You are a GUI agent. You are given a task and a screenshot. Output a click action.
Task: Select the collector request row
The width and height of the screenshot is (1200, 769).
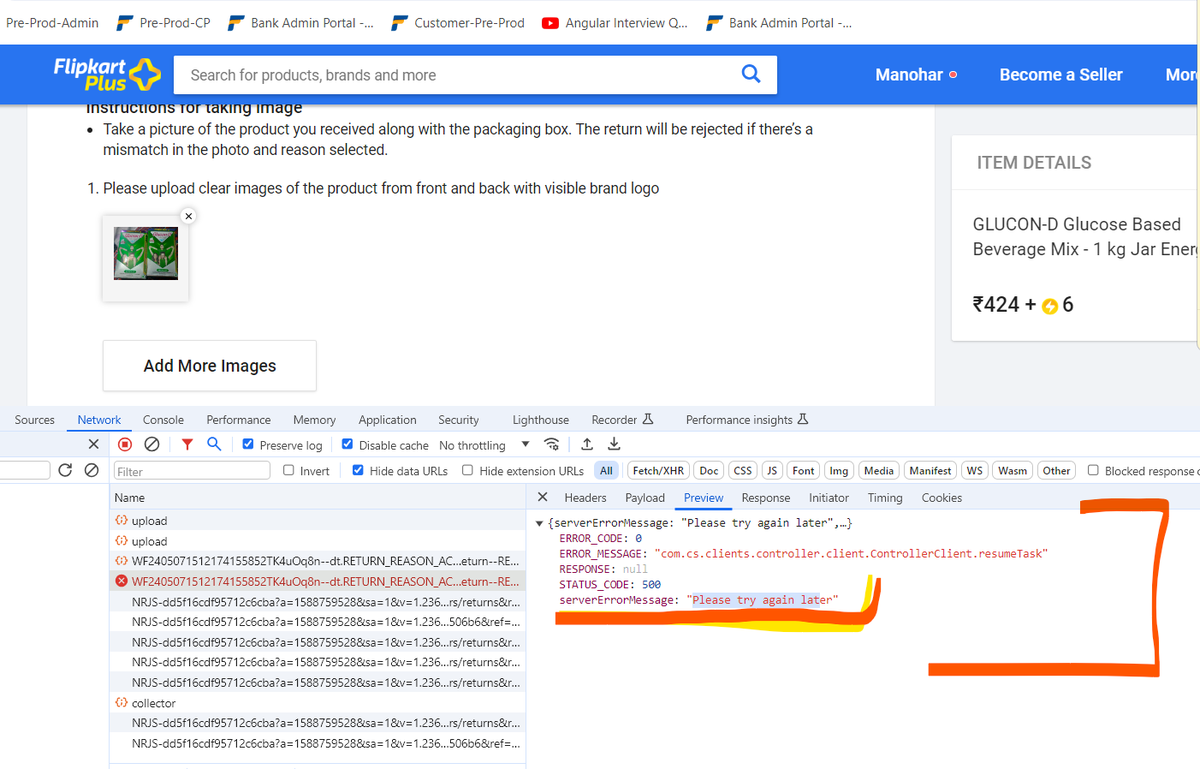tap(316, 703)
